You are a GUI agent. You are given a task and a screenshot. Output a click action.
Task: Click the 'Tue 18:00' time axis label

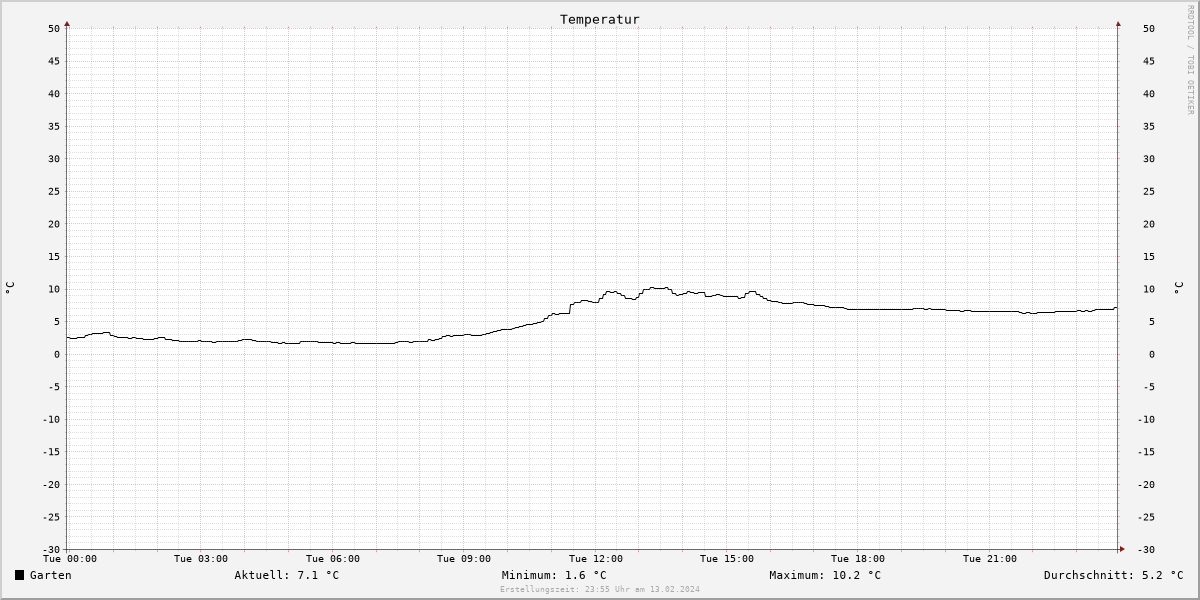[x=858, y=559]
